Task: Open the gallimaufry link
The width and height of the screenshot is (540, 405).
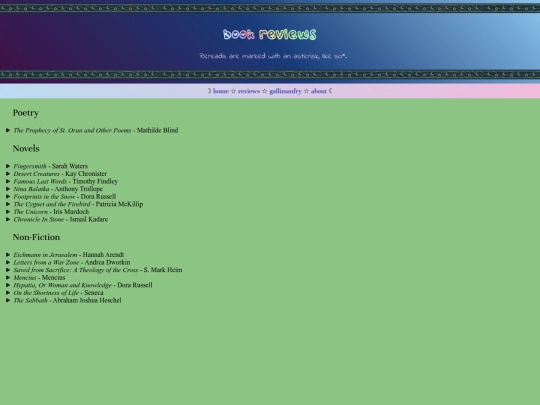Action: [x=285, y=91]
